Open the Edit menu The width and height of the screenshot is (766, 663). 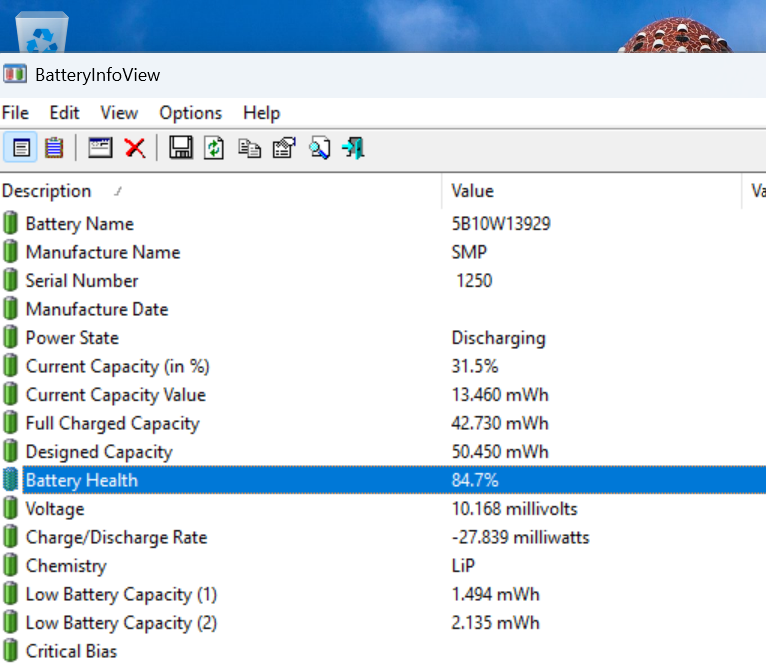(64, 113)
